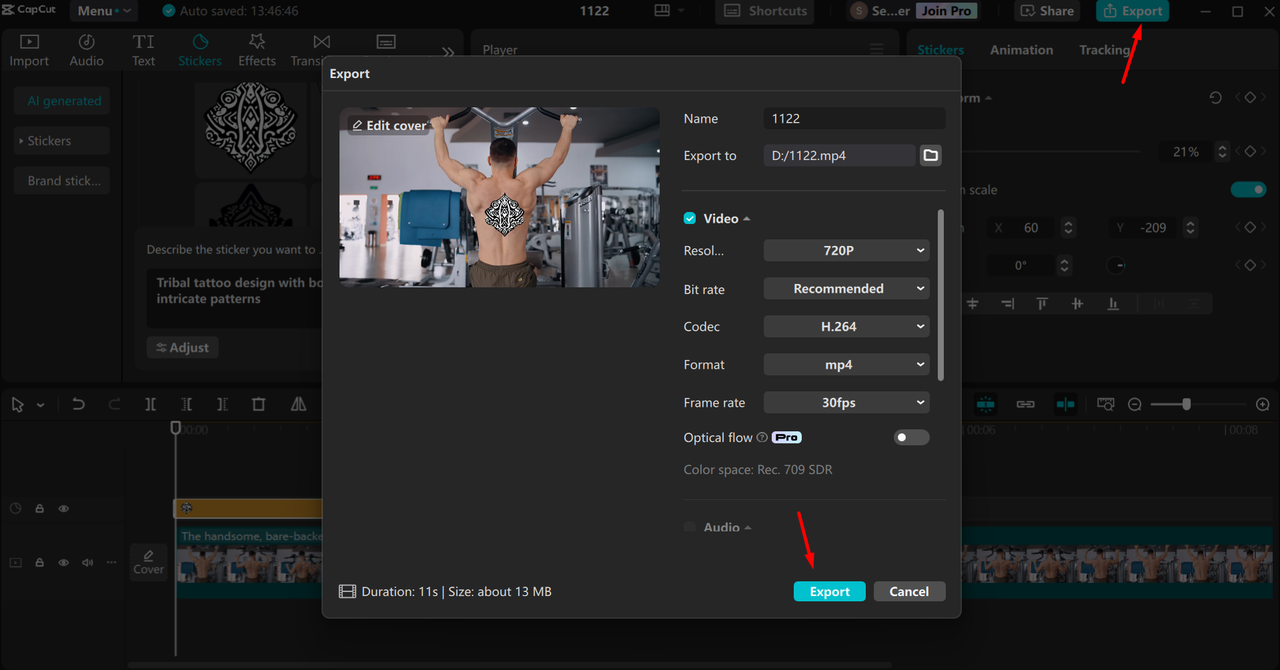Collapse the Audio section arrow

tap(747, 528)
